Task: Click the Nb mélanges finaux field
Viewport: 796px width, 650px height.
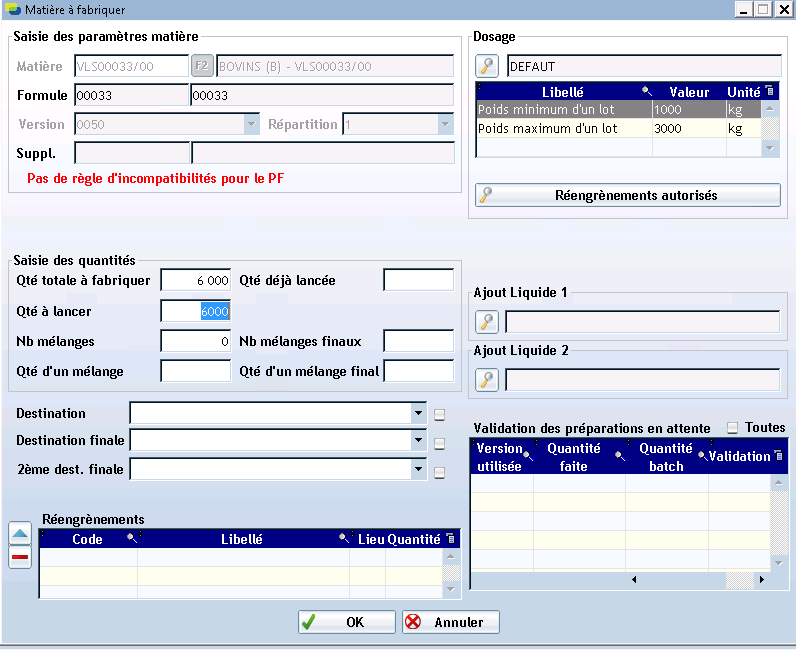Action: [x=419, y=341]
